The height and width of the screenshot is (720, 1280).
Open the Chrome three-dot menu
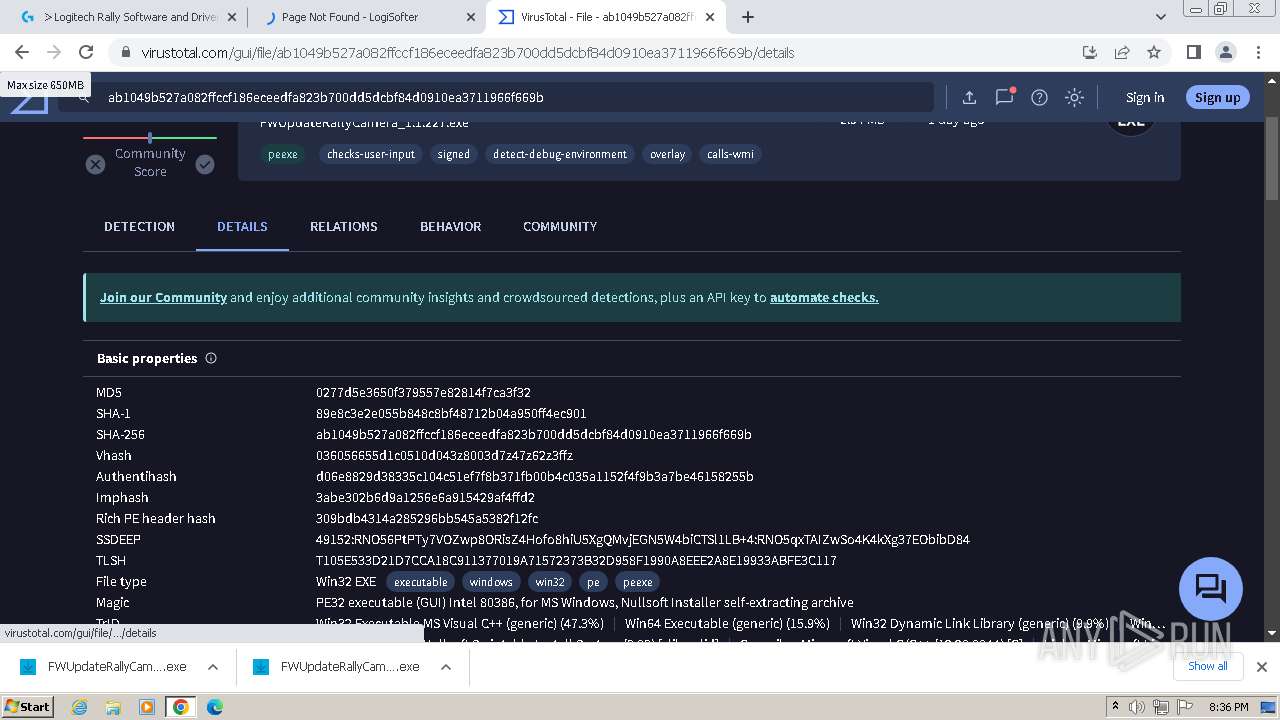[1257, 52]
